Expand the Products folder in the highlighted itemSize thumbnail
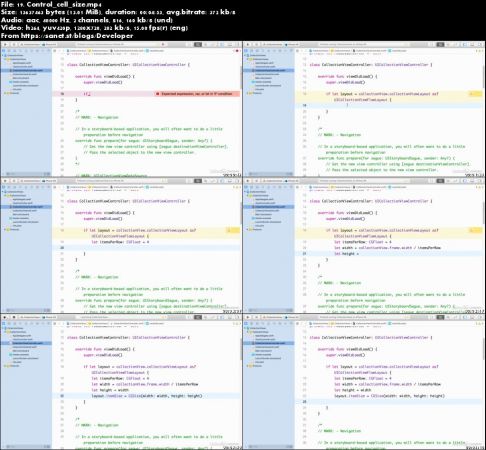 (5, 366)
